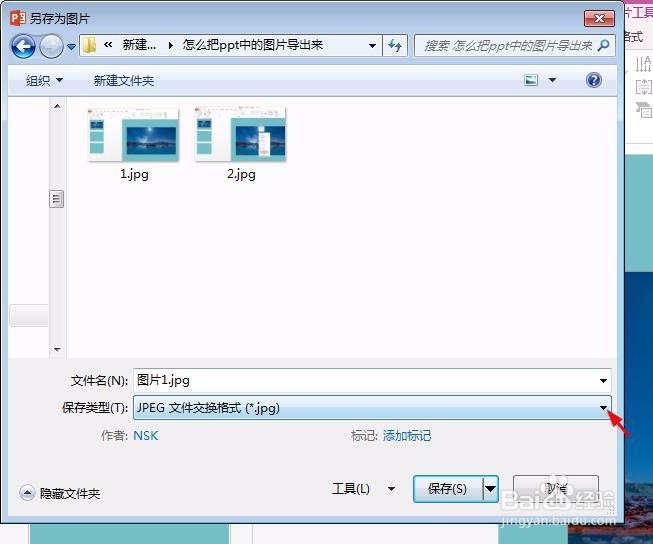
Task: Open the 工具(L) menu
Action: tap(364, 488)
